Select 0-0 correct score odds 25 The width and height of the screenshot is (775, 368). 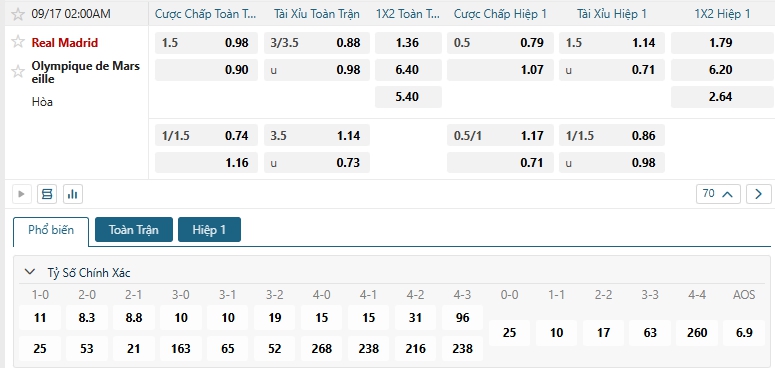(x=509, y=333)
